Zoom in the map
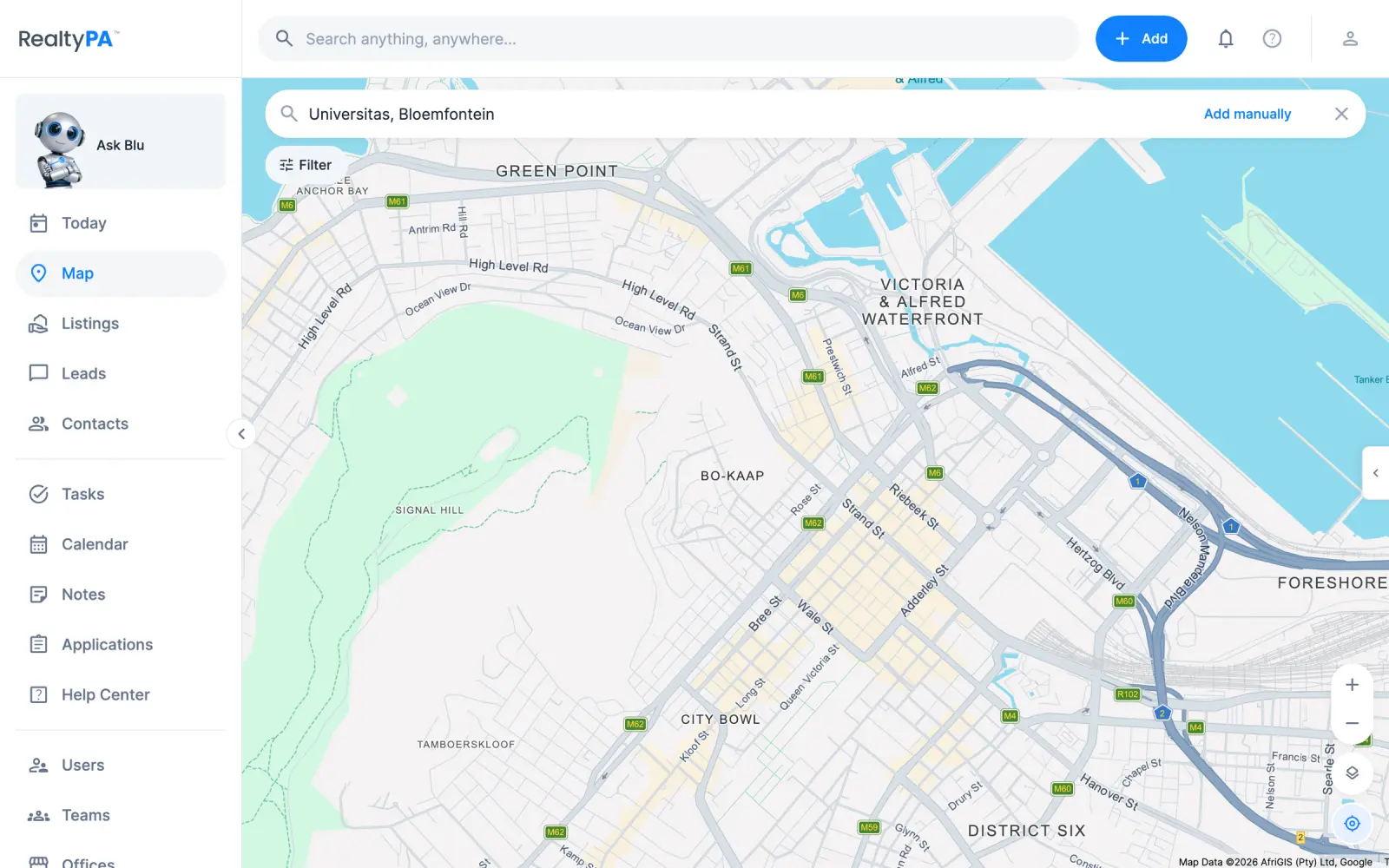This screenshot has width=1389, height=868. point(1352,685)
